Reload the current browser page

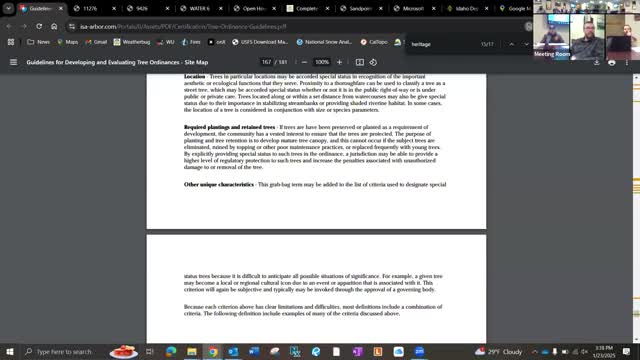coord(39,26)
